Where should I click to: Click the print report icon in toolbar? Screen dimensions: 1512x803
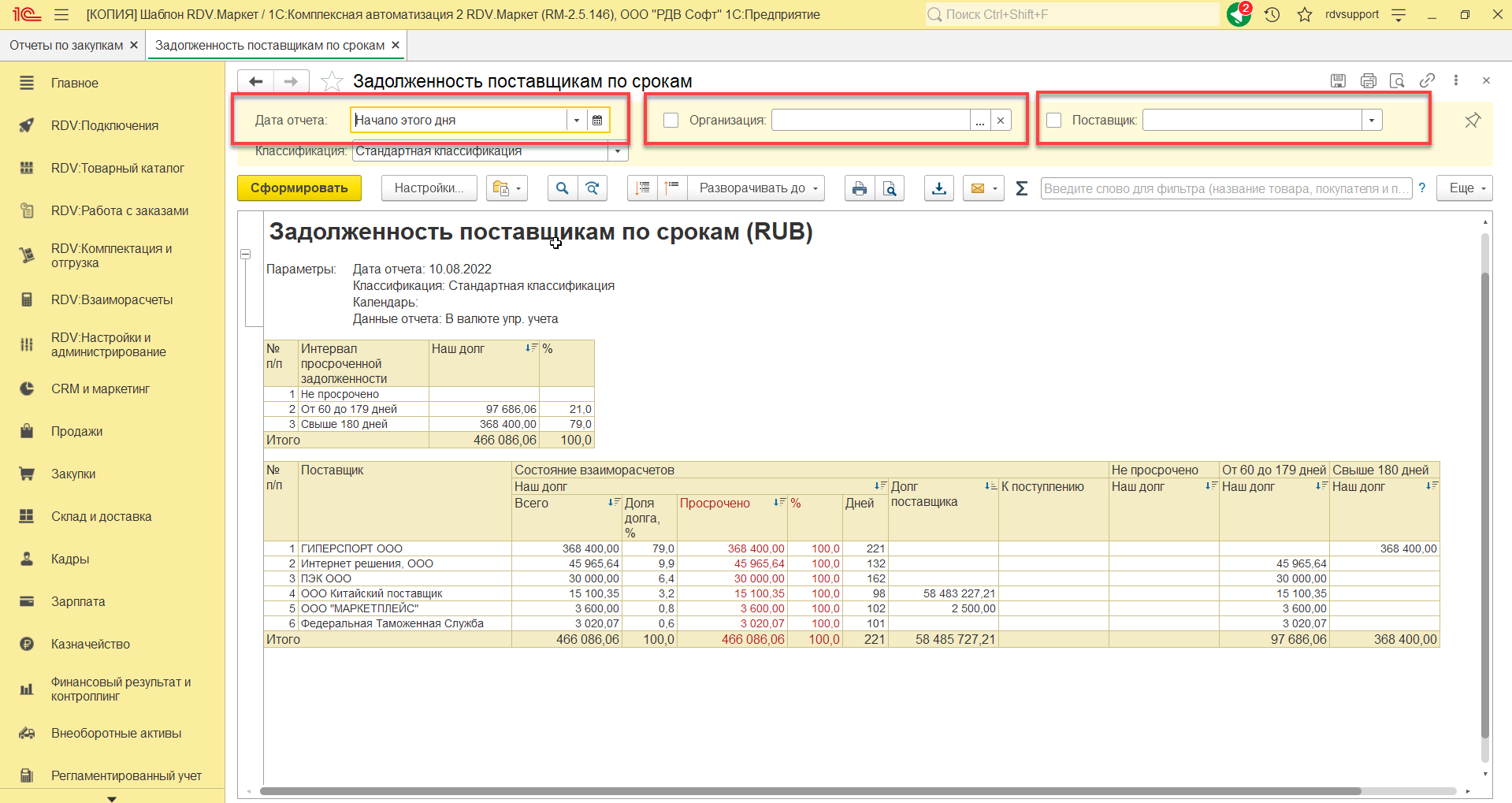tap(859, 188)
